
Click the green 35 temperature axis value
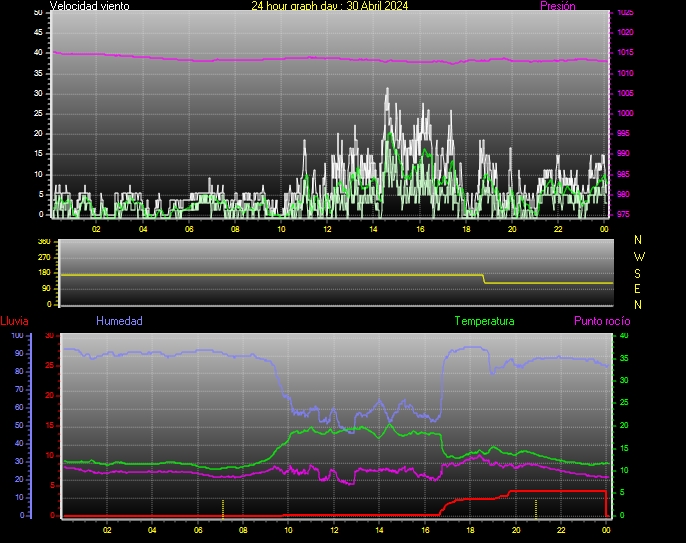click(624, 358)
